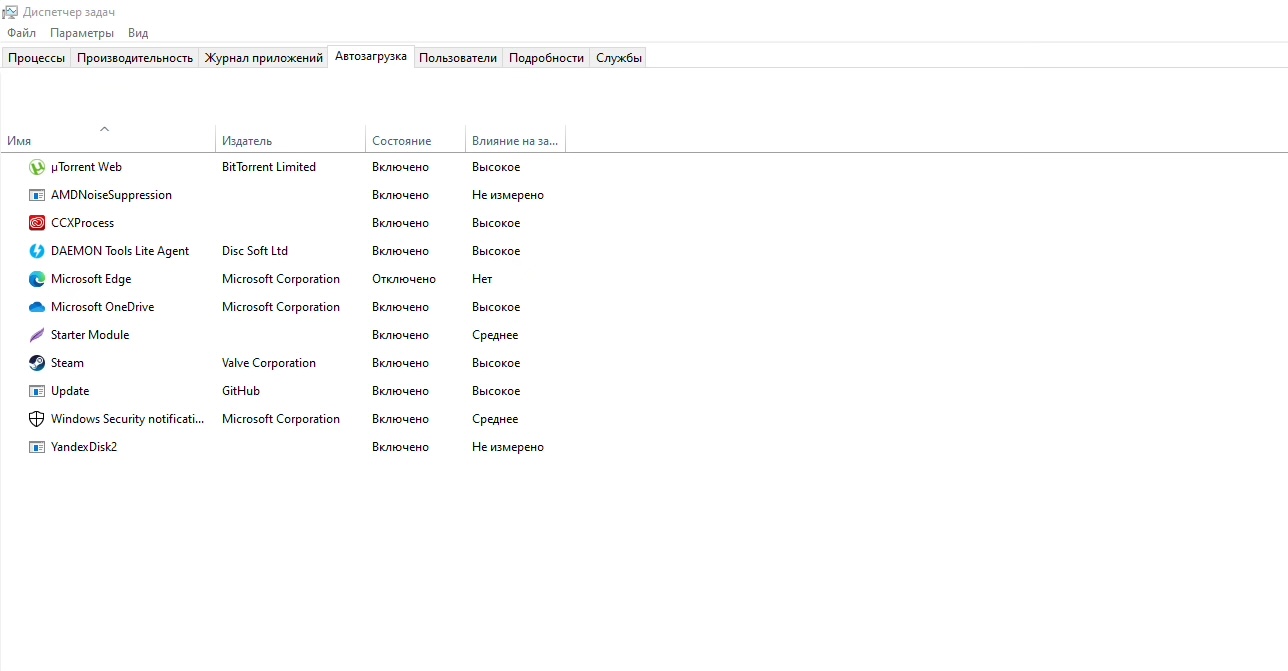Open the Параметры menu
This screenshot has height=671, width=1288.
(x=82, y=33)
